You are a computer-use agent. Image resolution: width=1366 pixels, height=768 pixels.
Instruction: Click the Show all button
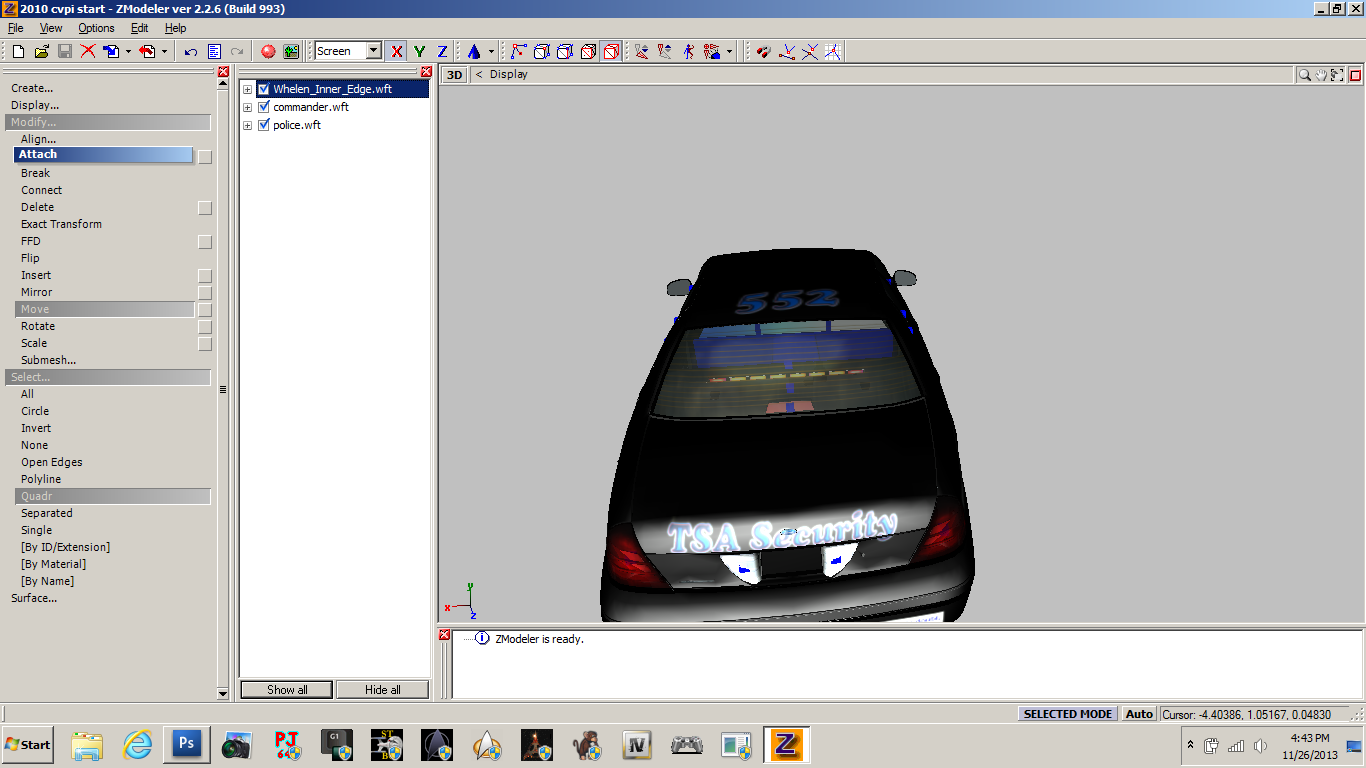[287, 689]
